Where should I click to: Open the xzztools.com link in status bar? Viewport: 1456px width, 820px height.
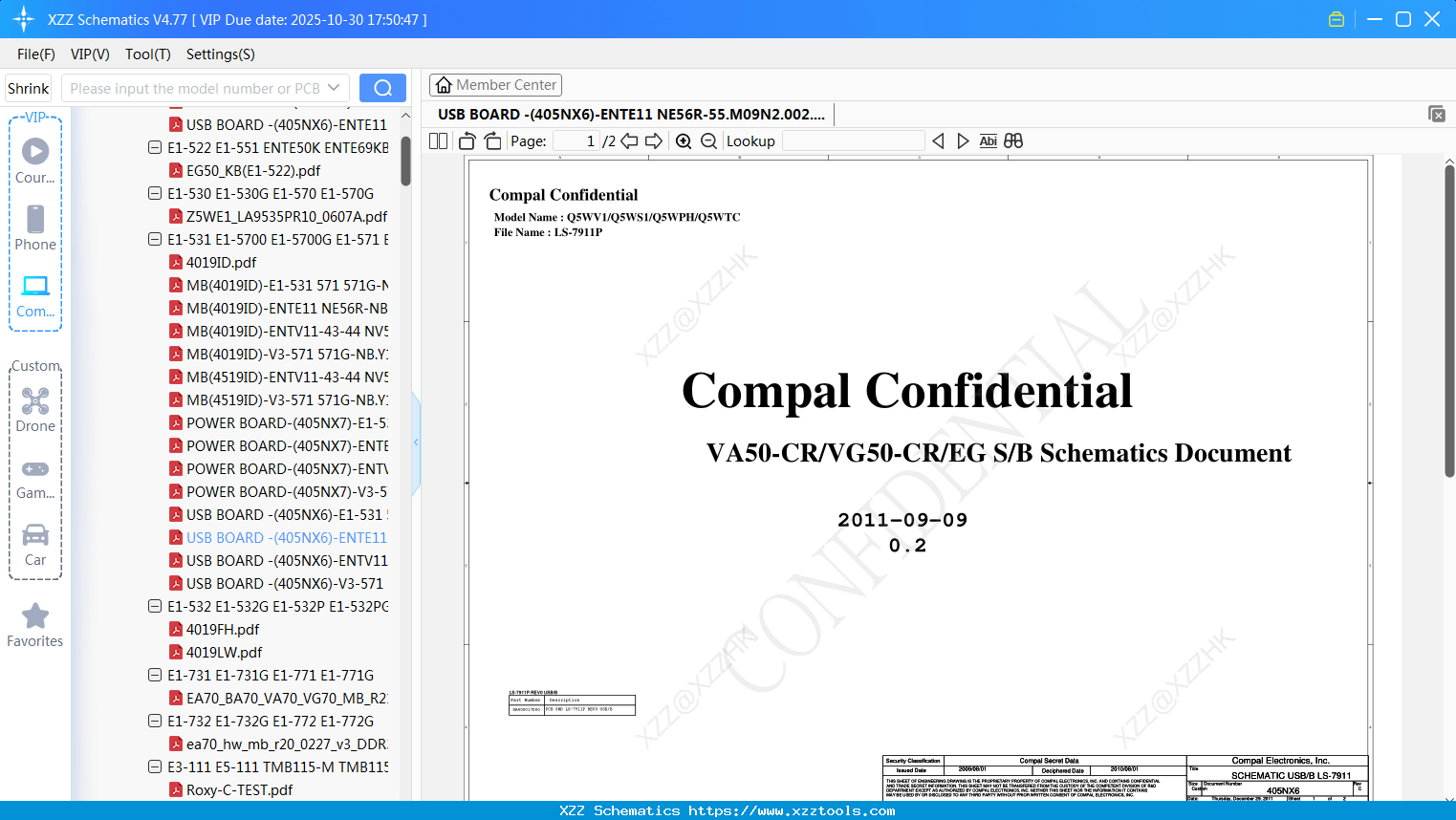(x=793, y=810)
